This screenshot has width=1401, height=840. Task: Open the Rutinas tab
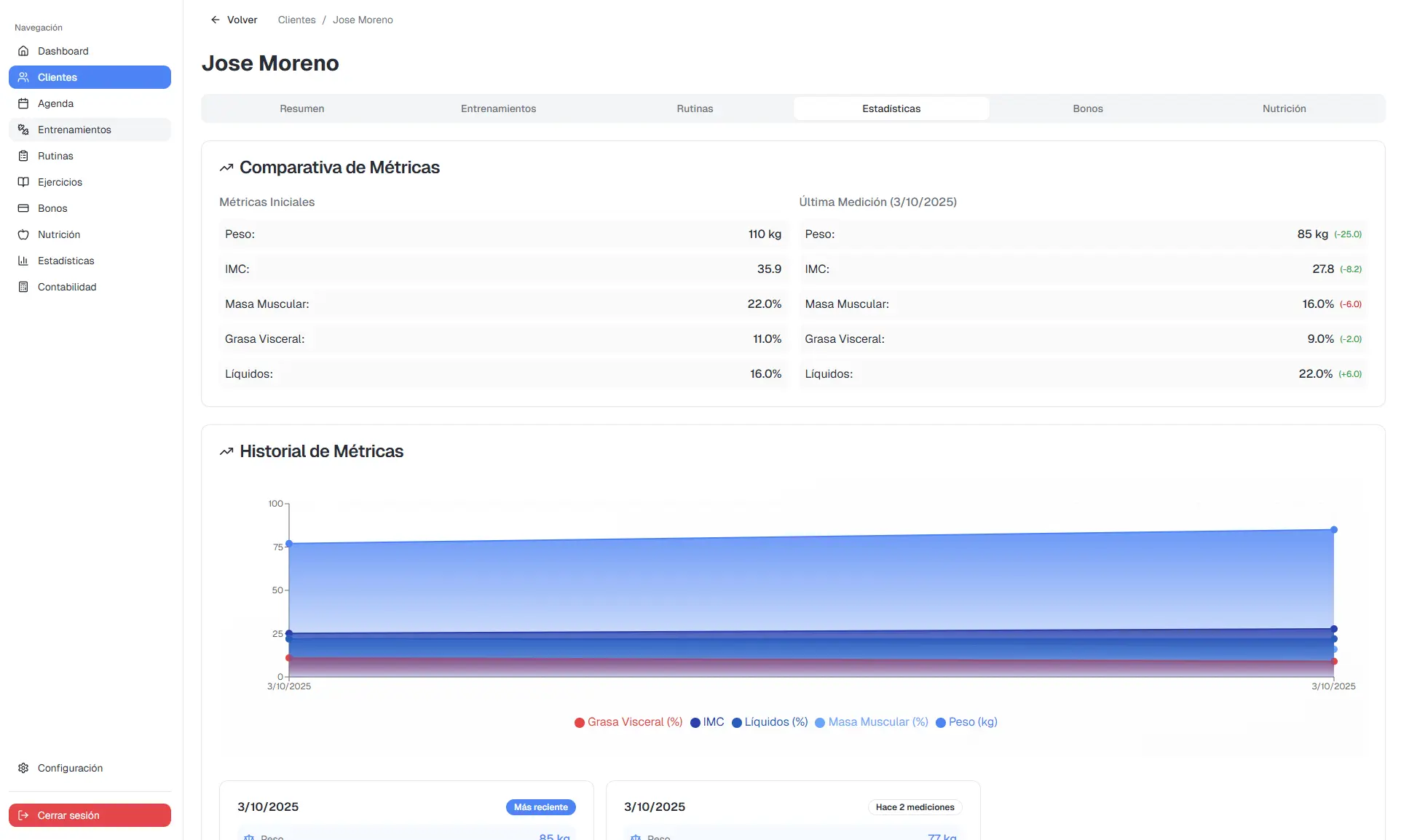[x=695, y=108]
